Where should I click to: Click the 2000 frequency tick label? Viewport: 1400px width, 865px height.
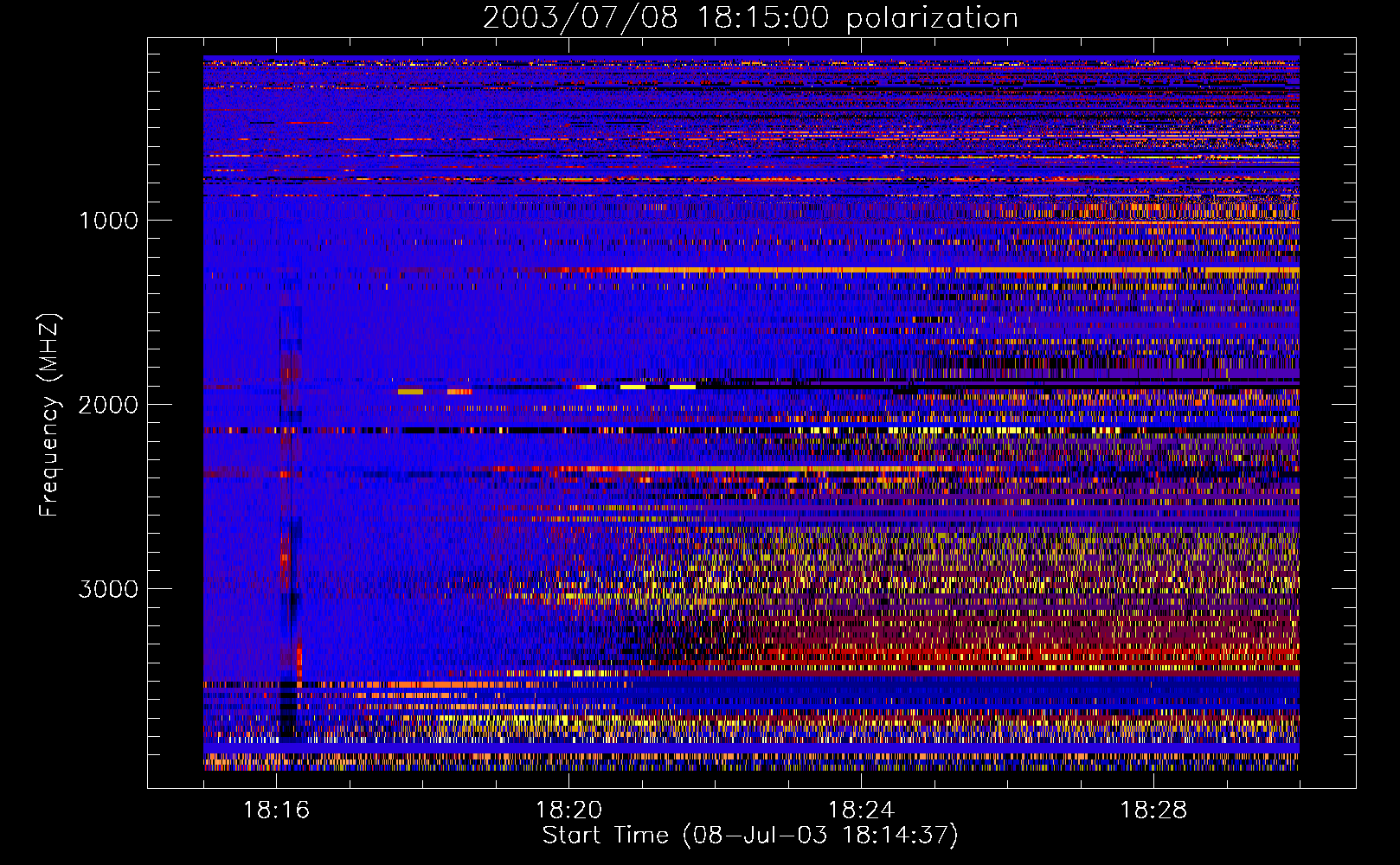109,405
